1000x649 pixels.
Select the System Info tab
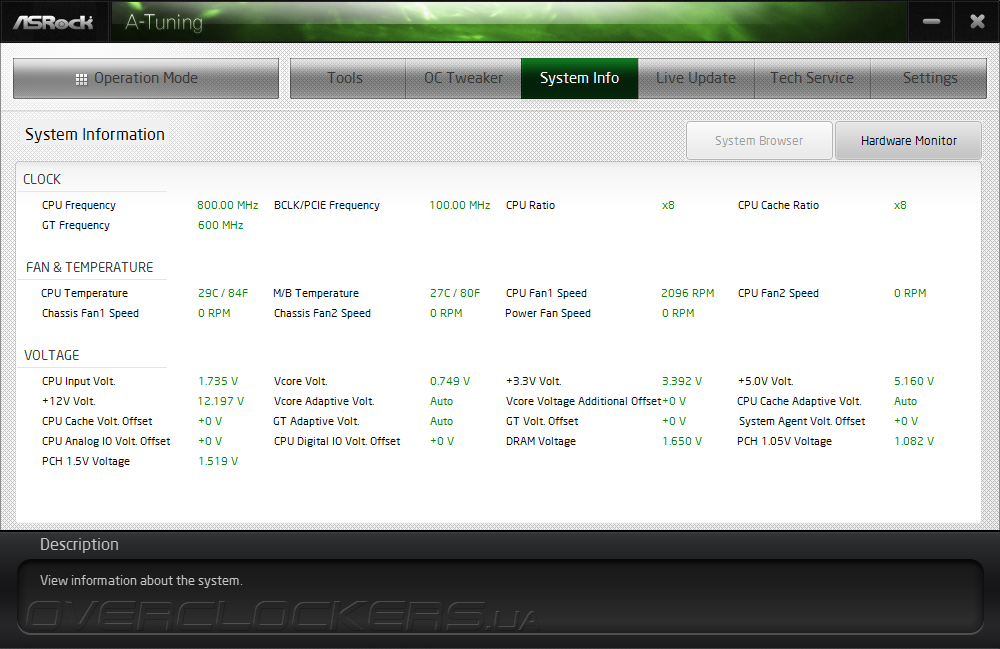click(x=579, y=78)
